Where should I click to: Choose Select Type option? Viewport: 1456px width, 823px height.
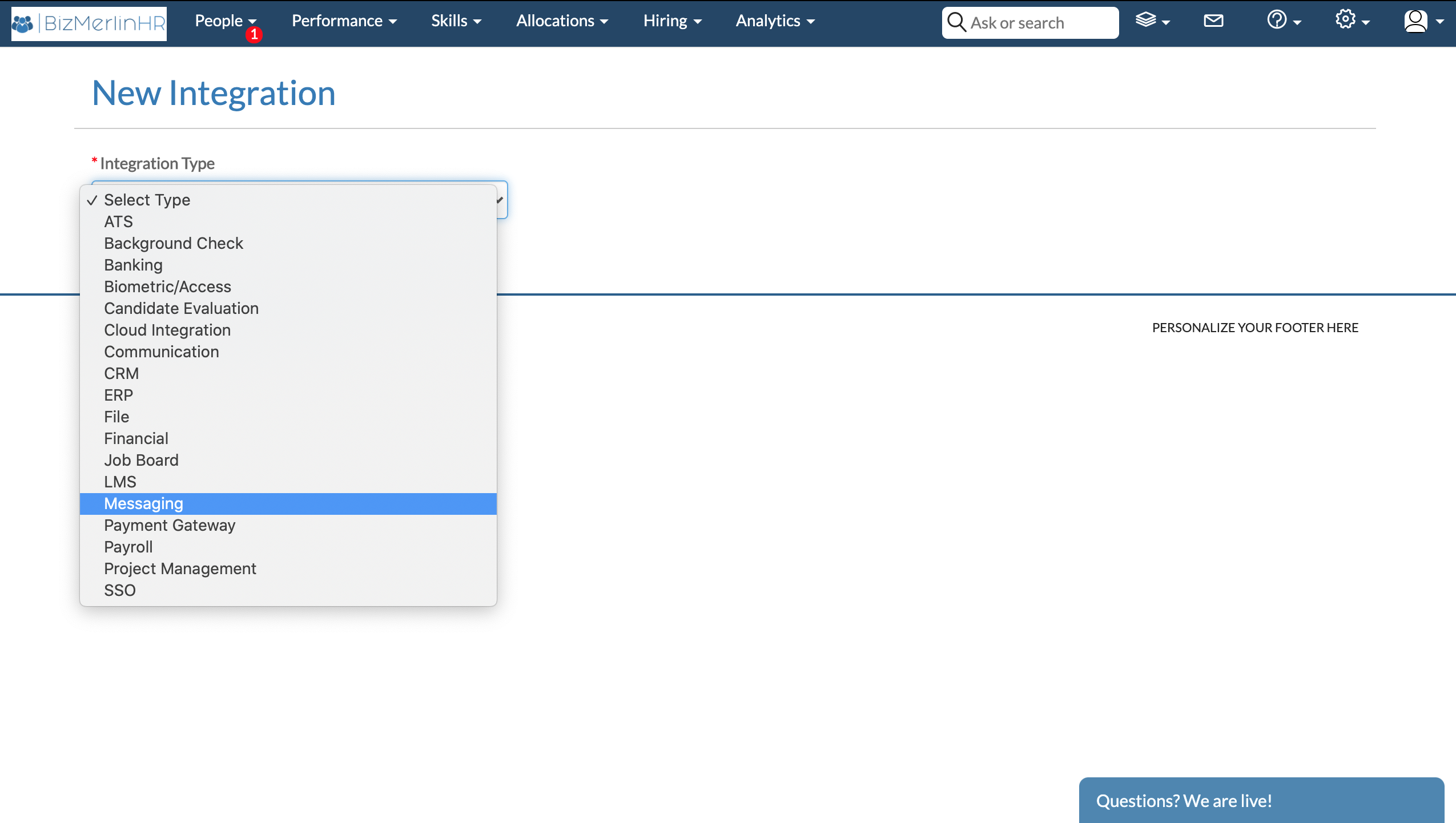click(x=288, y=200)
